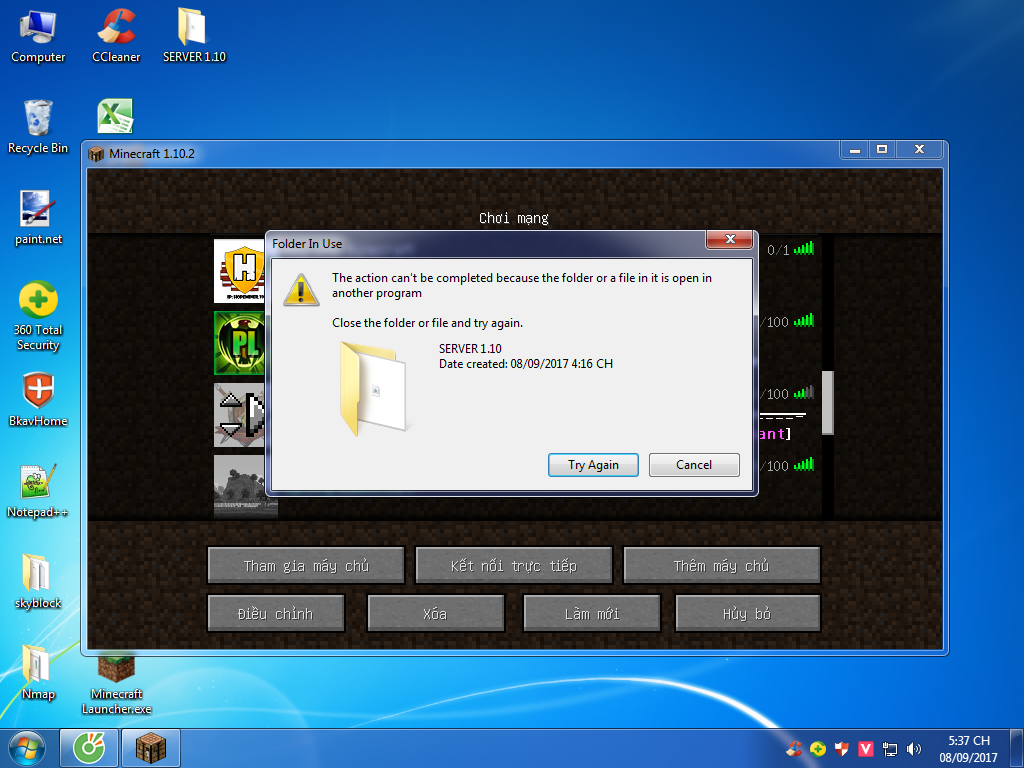Click the Làm mới button
The image size is (1024, 768).
(x=592, y=613)
